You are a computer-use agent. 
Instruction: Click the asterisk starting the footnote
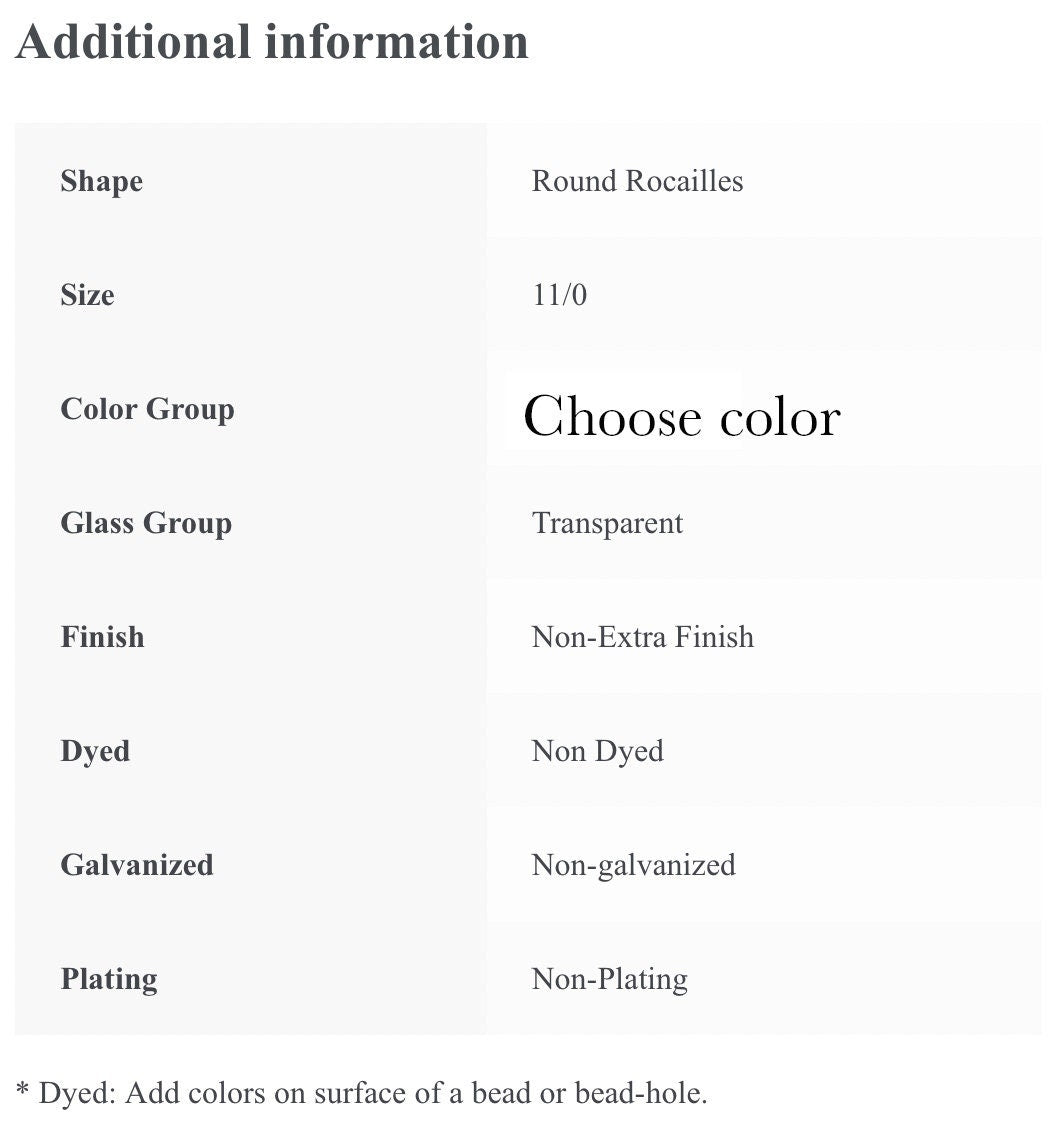click(23, 1091)
